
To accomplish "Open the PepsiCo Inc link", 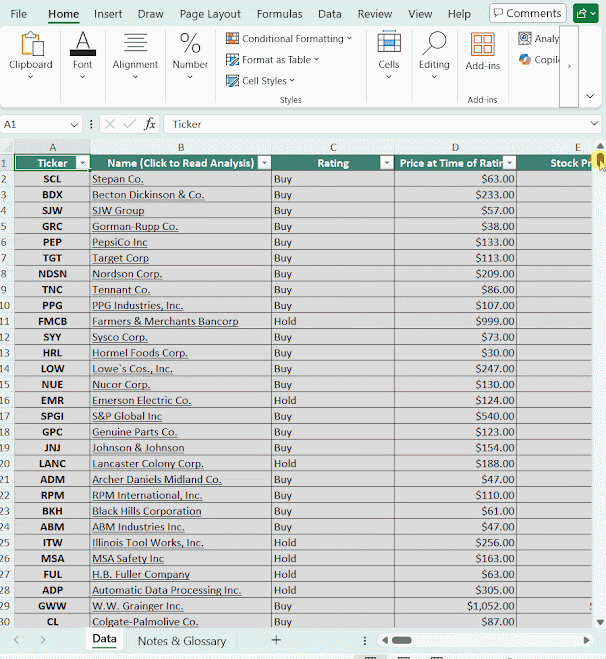I will pos(120,243).
